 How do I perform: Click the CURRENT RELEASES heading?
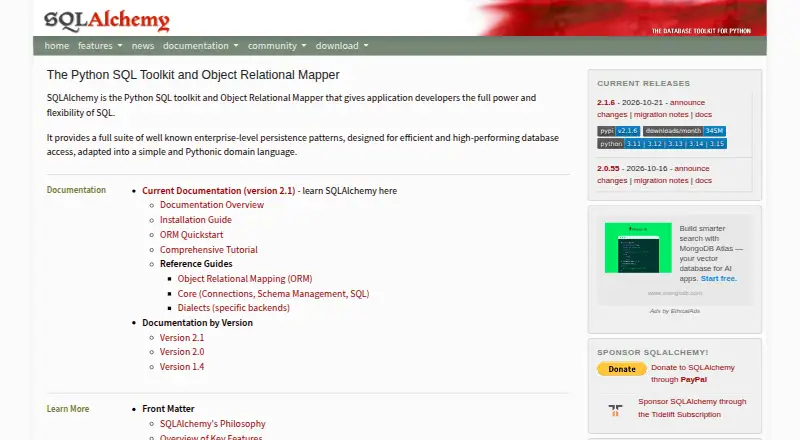(x=643, y=83)
